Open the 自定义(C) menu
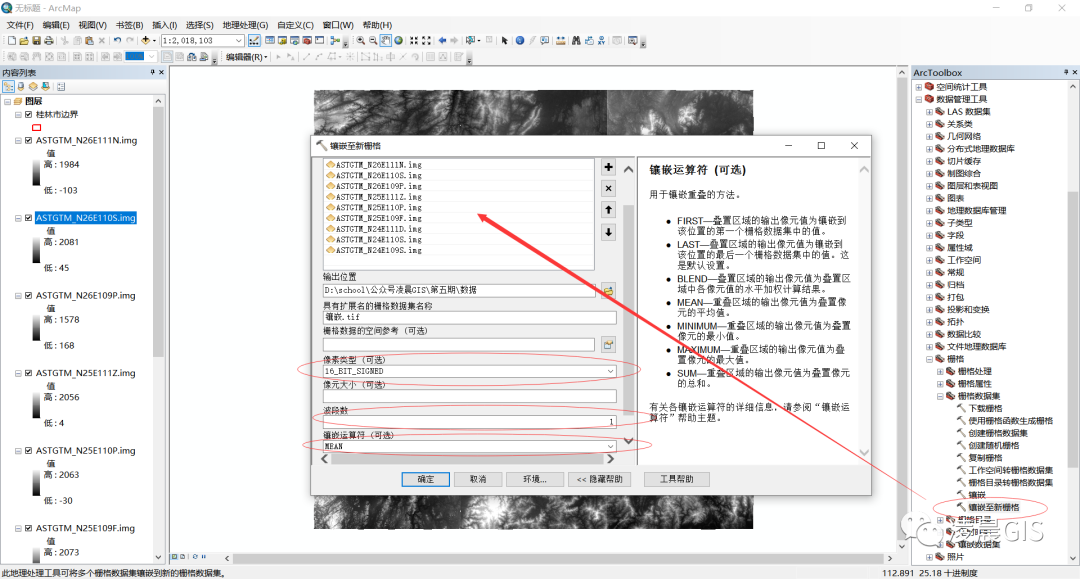 [295, 25]
